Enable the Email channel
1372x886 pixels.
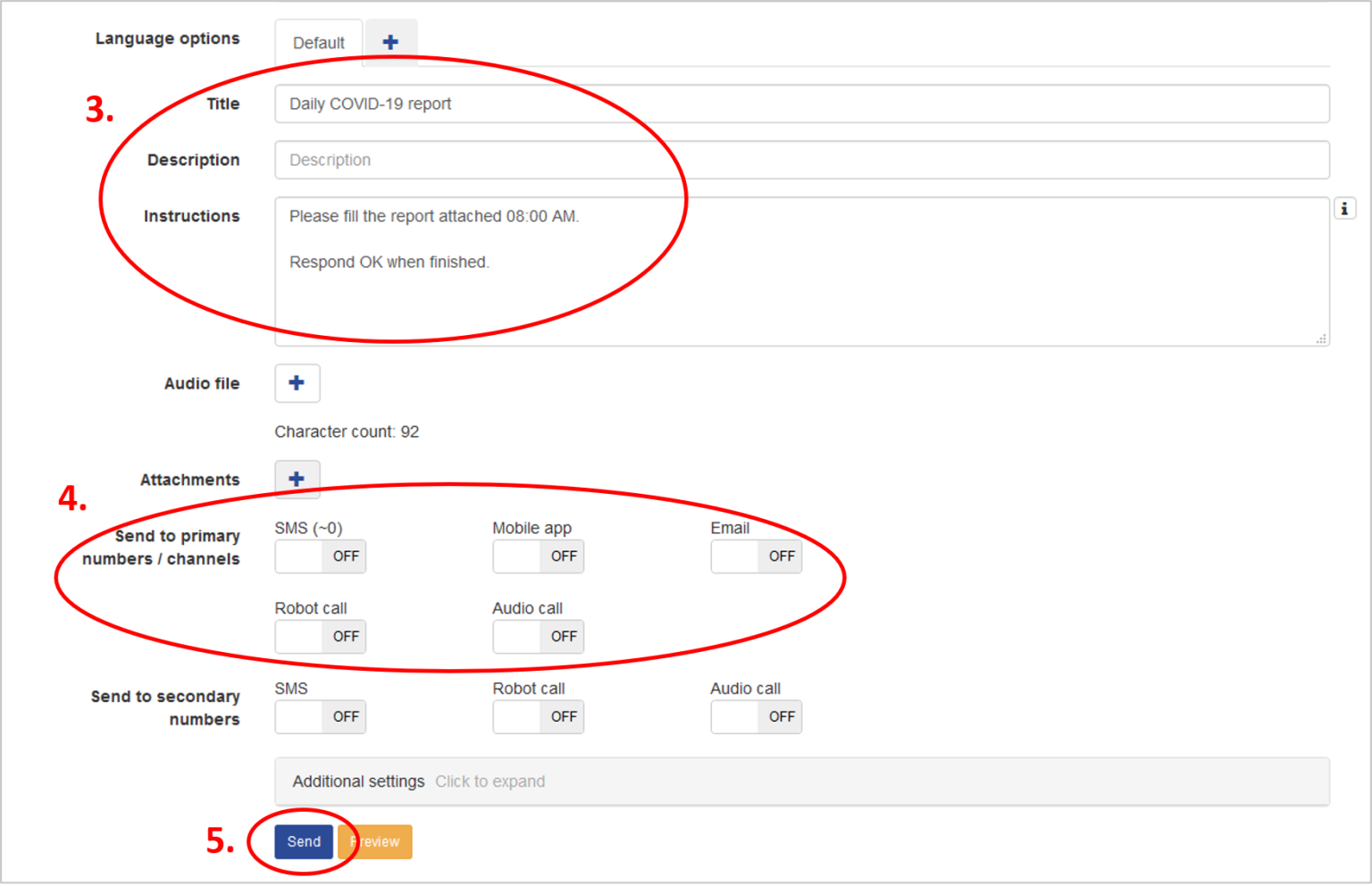pyautogui.click(x=756, y=556)
